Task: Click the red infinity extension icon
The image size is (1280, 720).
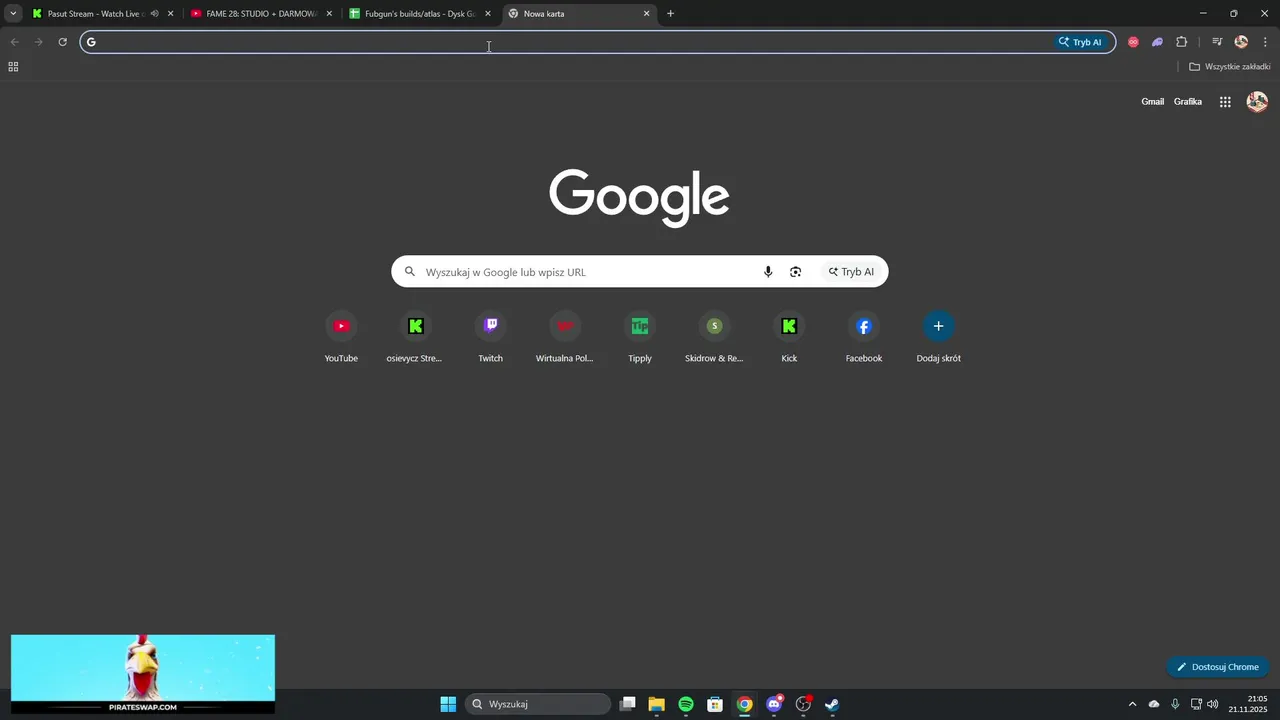Action: click(1133, 42)
